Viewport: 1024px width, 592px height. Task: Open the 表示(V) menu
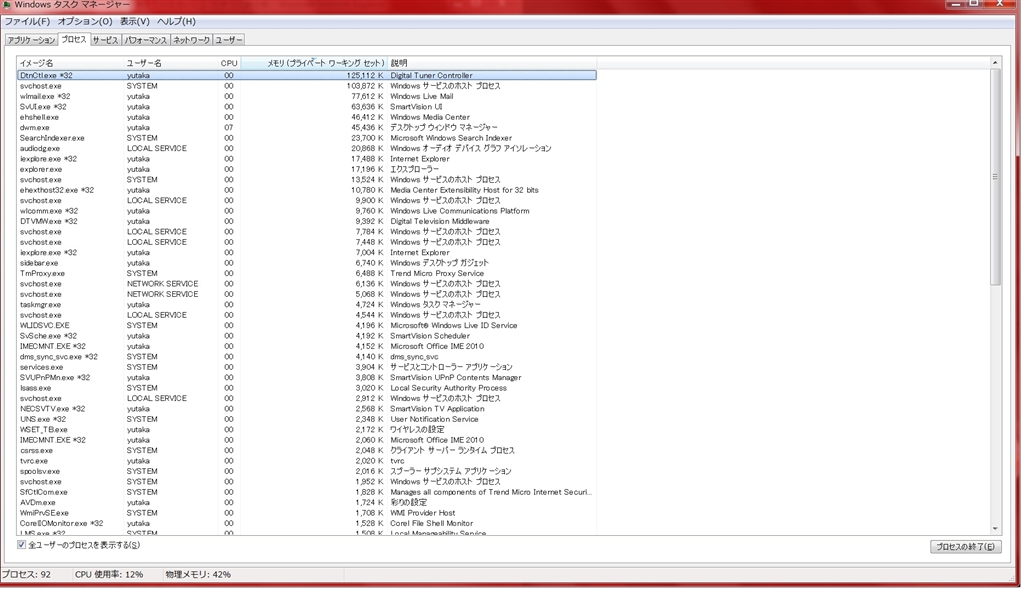click(134, 21)
